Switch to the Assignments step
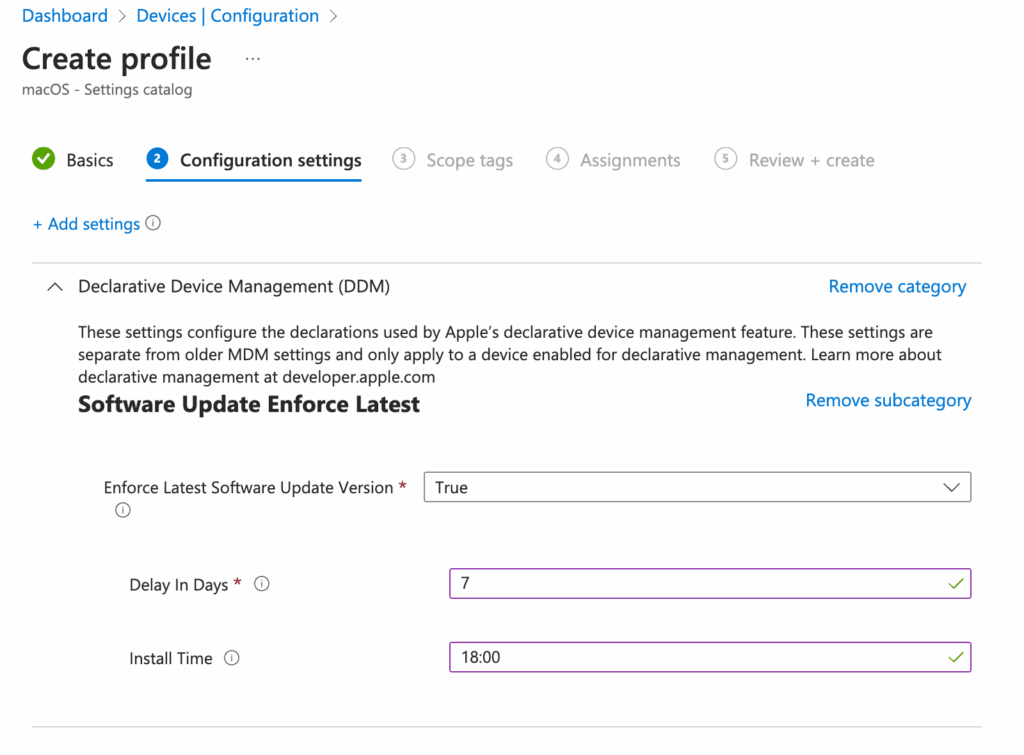This screenshot has width=1024, height=755. click(630, 160)
